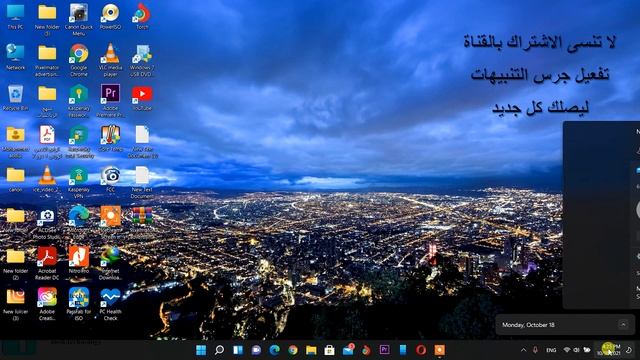Open Microsoft Store from the taskbar
The width and height of the screenshot is (640, 360).
coord(329,350)
